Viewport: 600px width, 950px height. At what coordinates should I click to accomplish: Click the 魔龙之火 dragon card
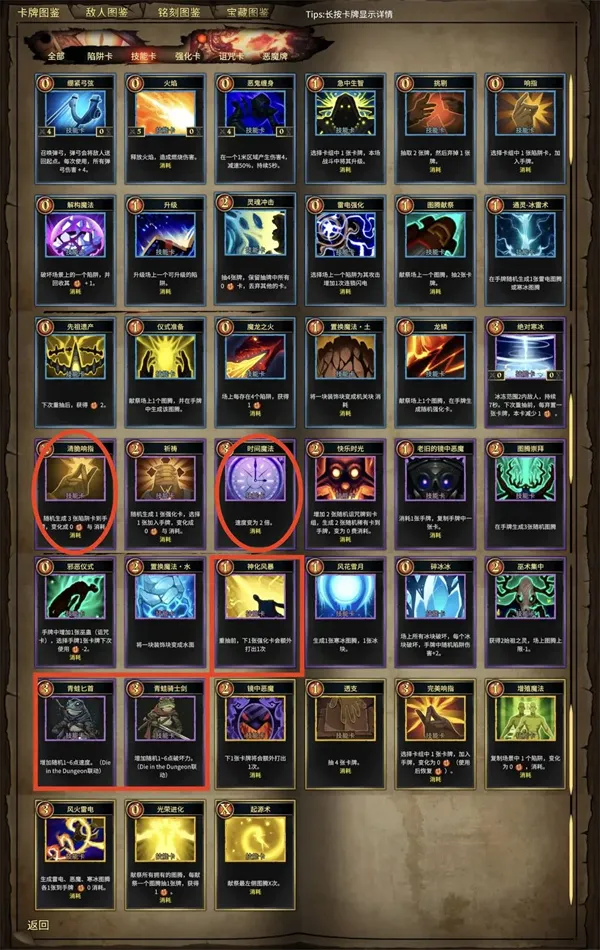pyautogui.click(x=255, y=371)
